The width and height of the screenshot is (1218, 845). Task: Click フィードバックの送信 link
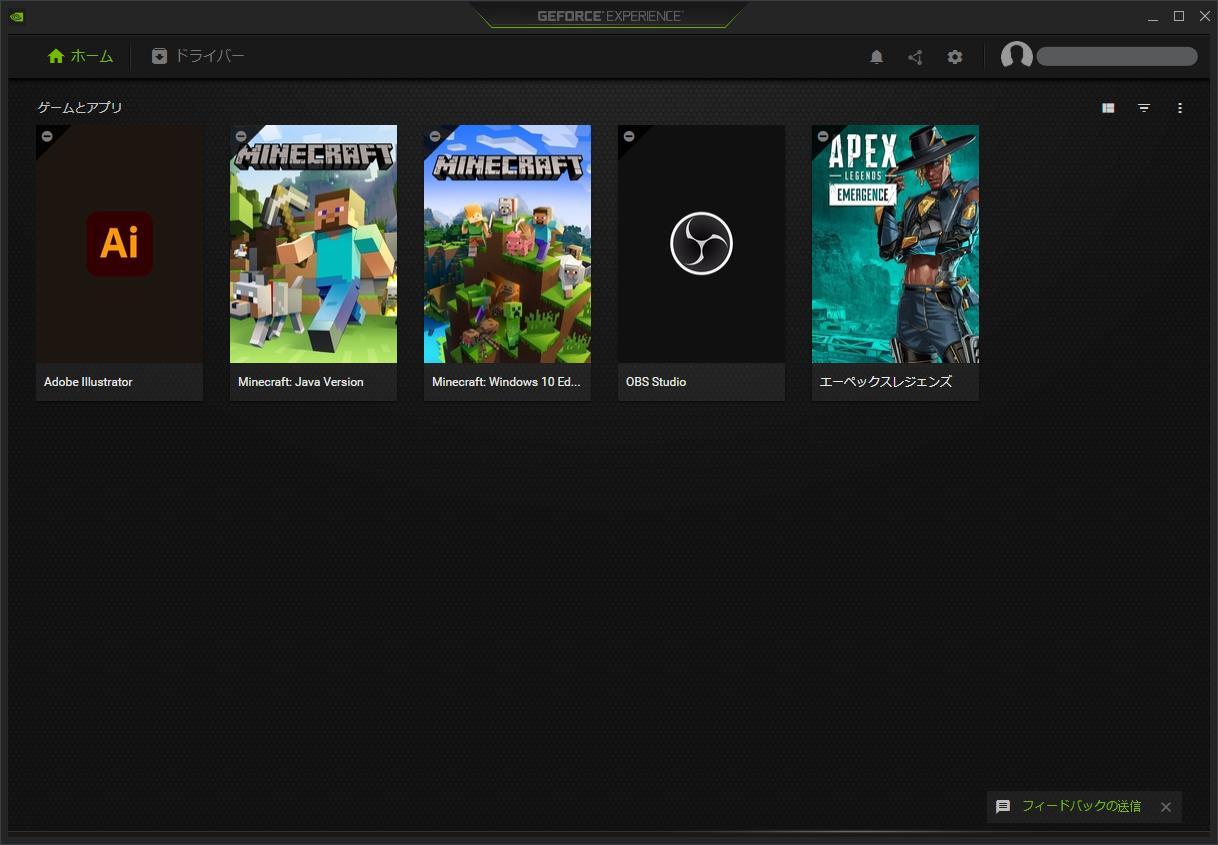pyautogui.click(x=1081, y=806)
